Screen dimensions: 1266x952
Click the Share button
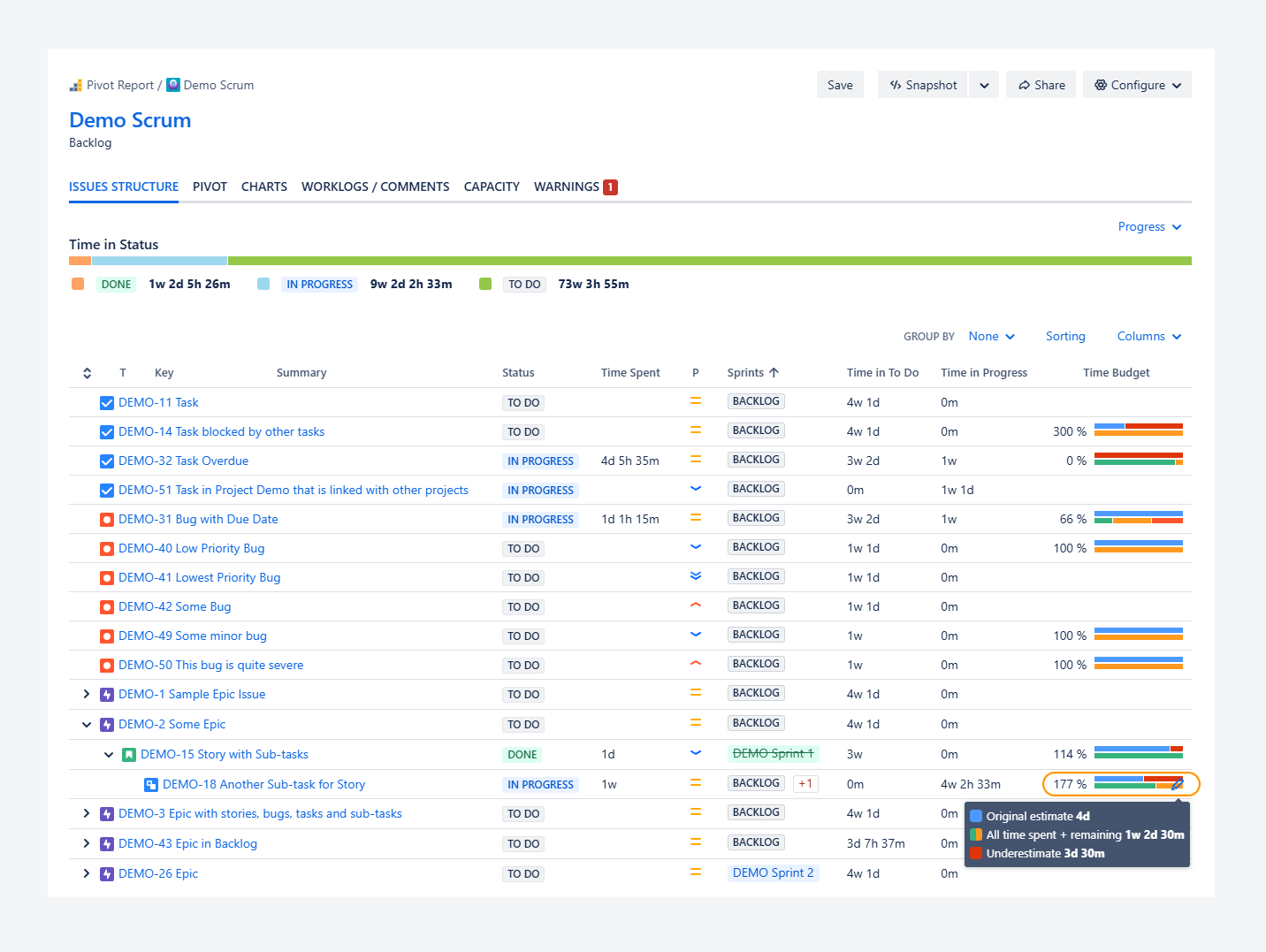1041,85
